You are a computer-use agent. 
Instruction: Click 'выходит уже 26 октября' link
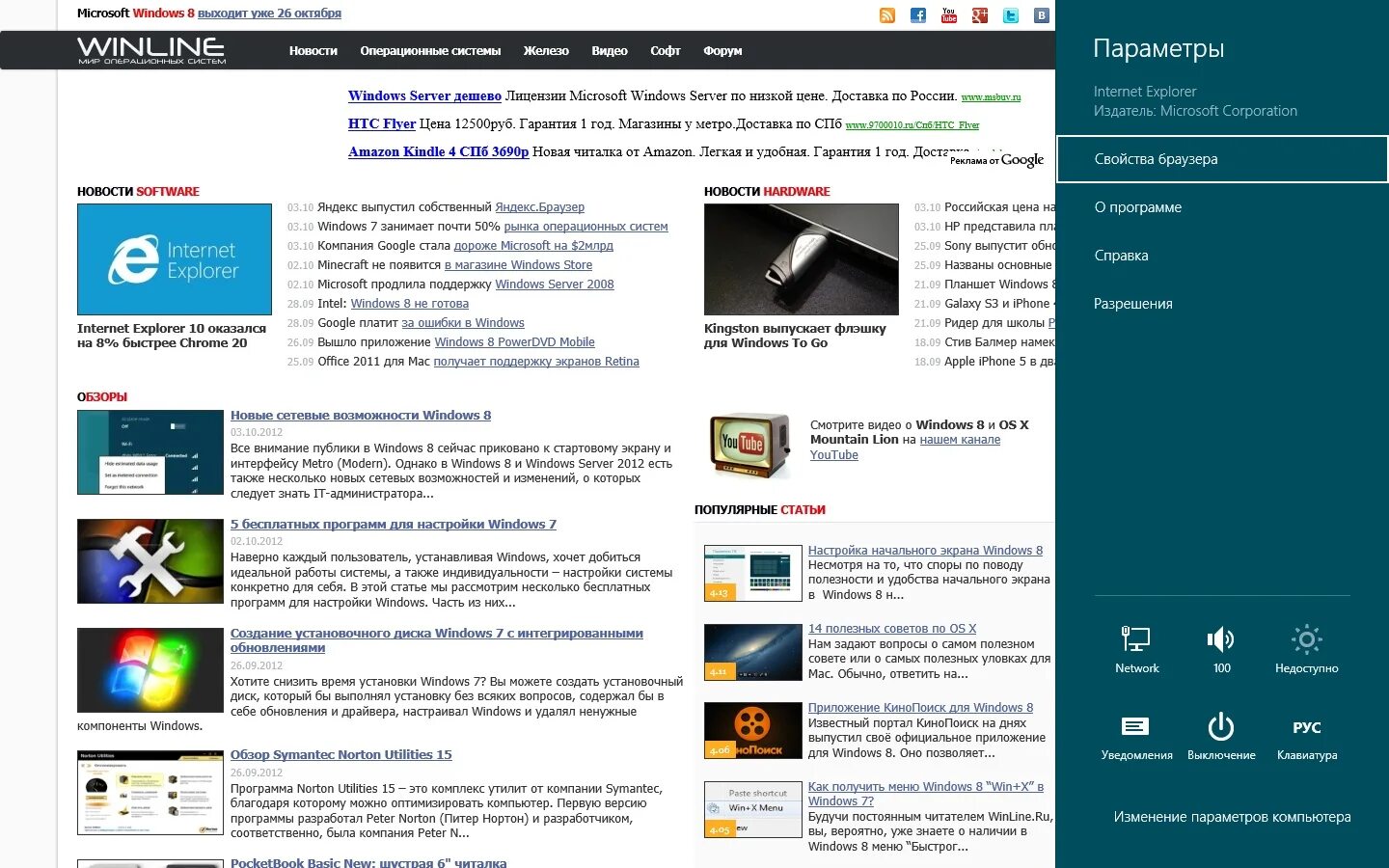tap(269, 14)
